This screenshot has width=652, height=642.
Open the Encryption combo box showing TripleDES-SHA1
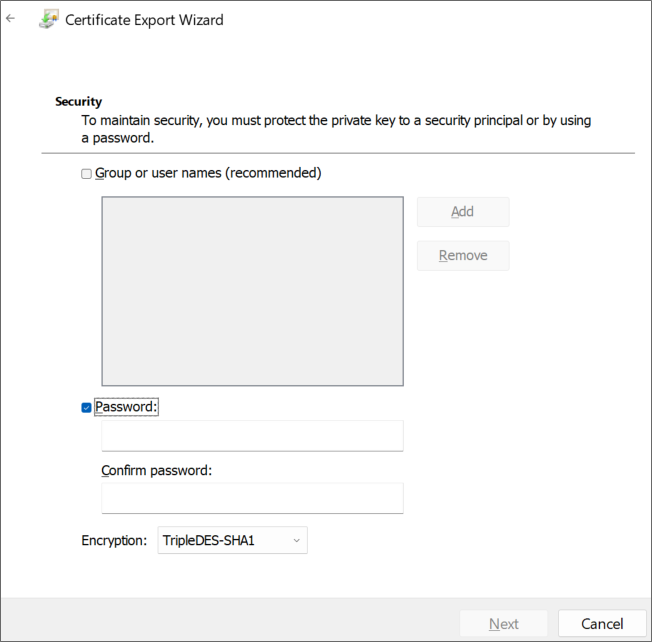point(224,541)
